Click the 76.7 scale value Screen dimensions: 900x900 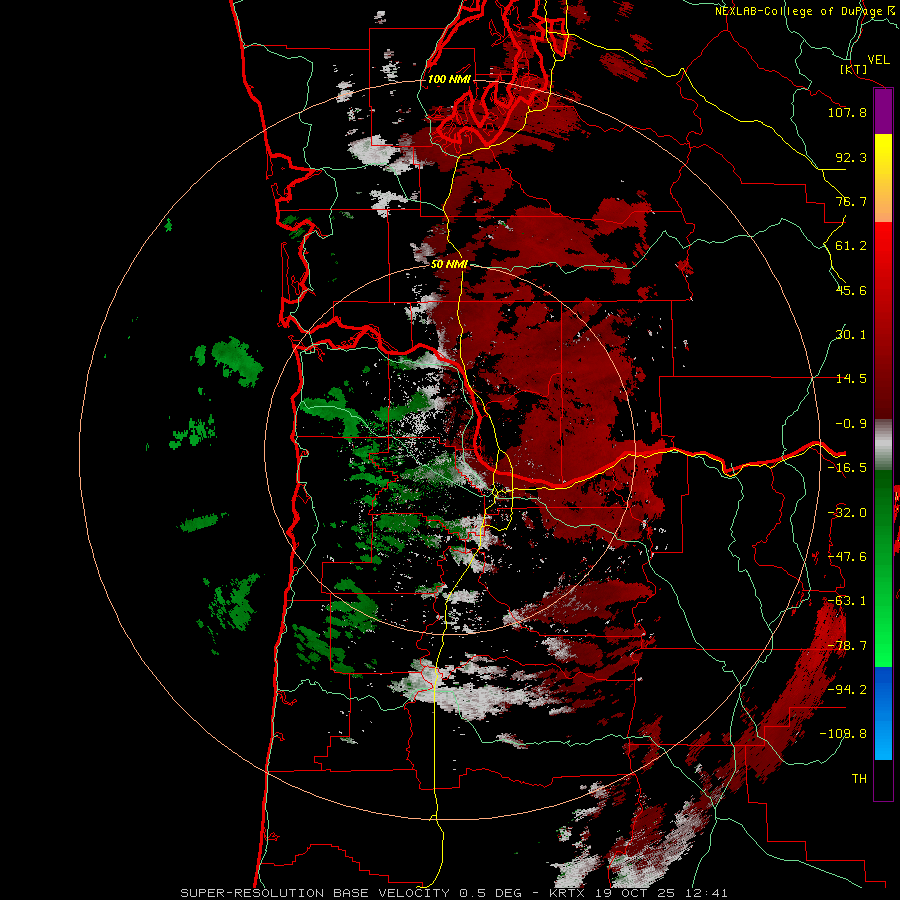[x=851, y=201]
